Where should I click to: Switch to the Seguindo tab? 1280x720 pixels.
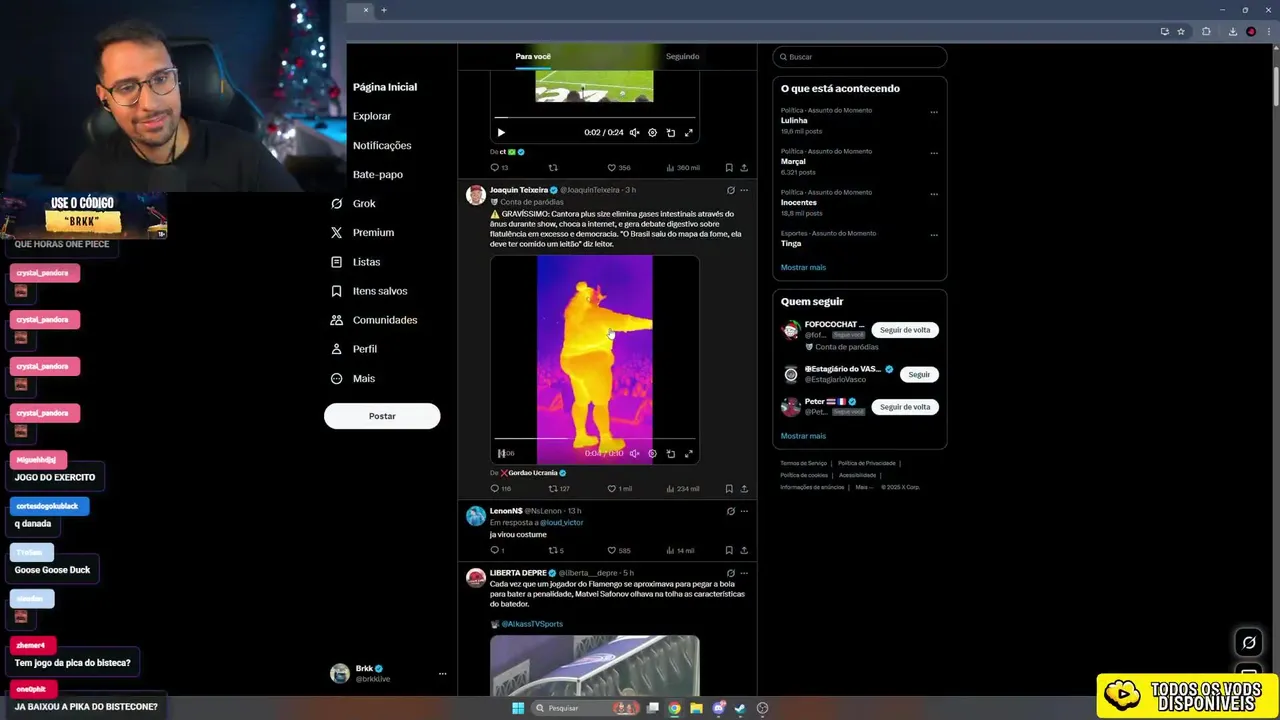coord(682,56)
